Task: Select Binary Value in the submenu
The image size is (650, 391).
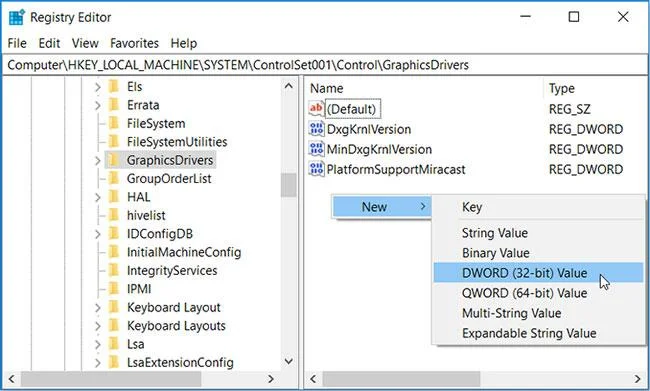Action: [538, 253]
